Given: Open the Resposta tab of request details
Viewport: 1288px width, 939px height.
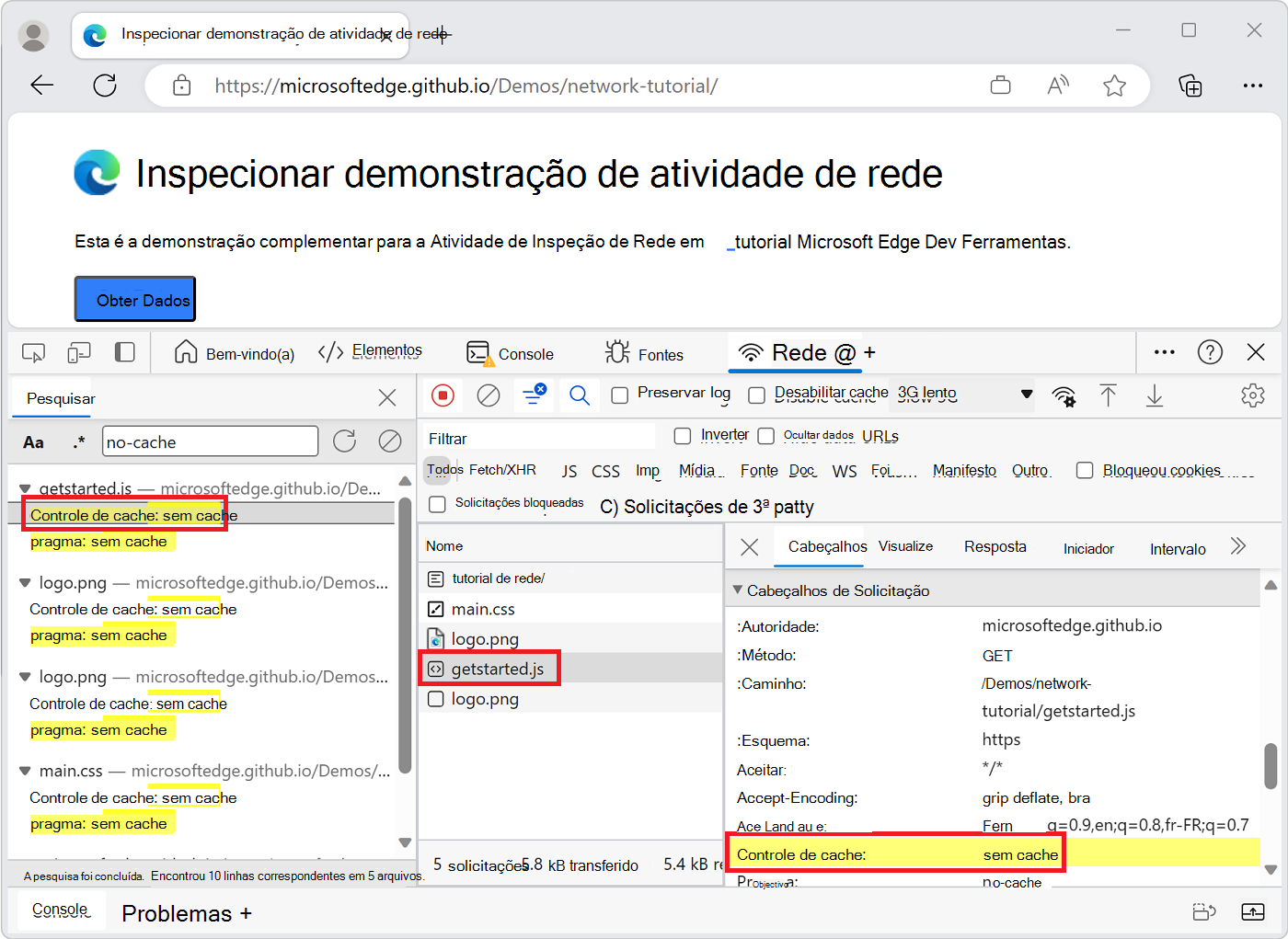Looking at the screenshot, I should (995, 546).
